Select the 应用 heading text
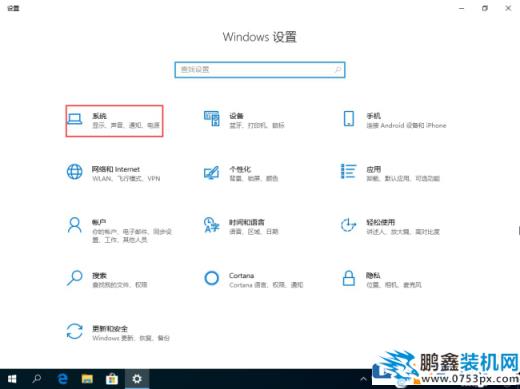 [373, 169]
